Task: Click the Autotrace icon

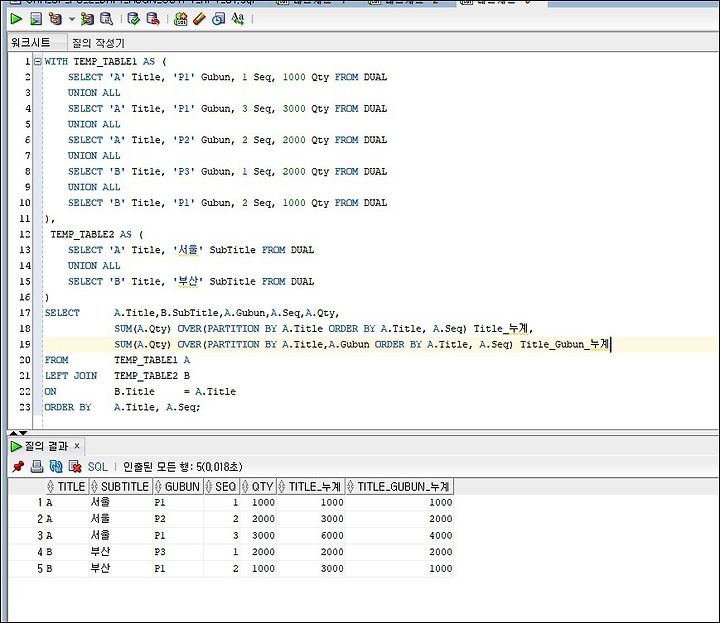Action: 87,19
